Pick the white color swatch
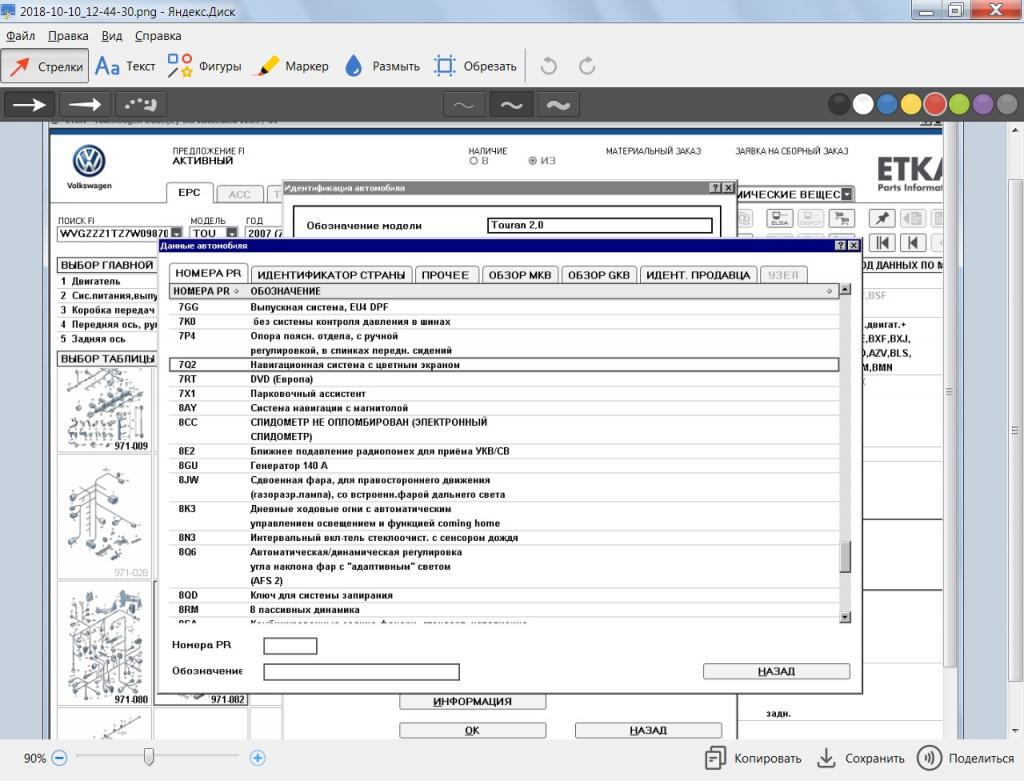The height and width of the screenshot is (781, 1024). 863,104
